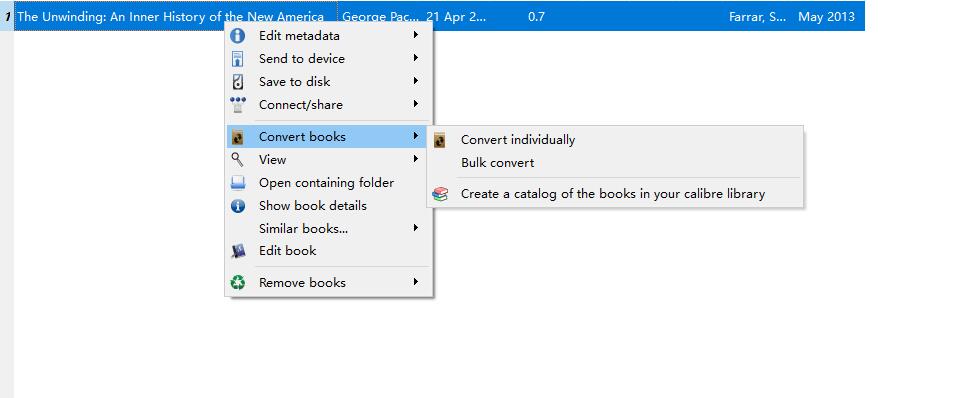Click the Connect/share icon
Viewport: 975px width, 398px height.
tap(238, 104)
